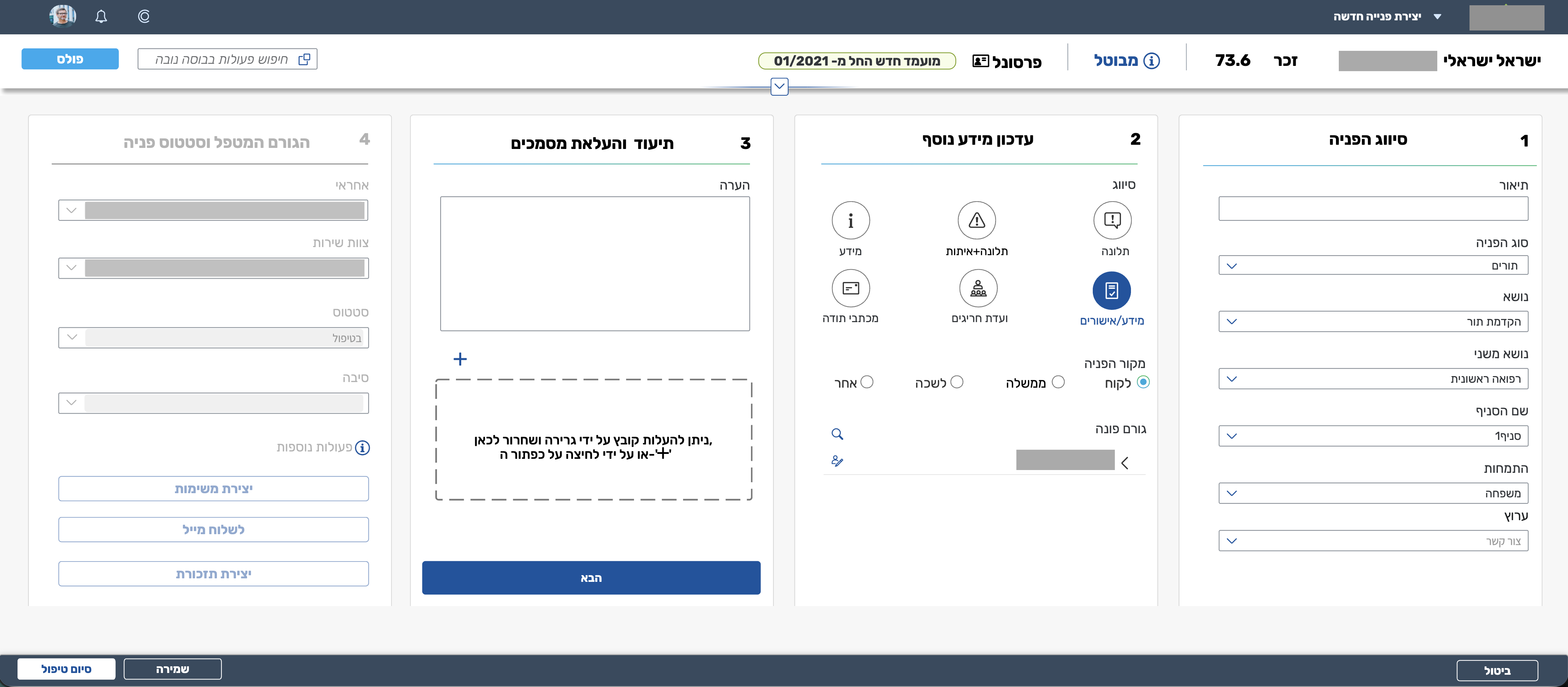This screenshot has height=687, width=1568.
Task: Choose the מכתבי תודה thank-you letter icon
Action: coord(850,288)
